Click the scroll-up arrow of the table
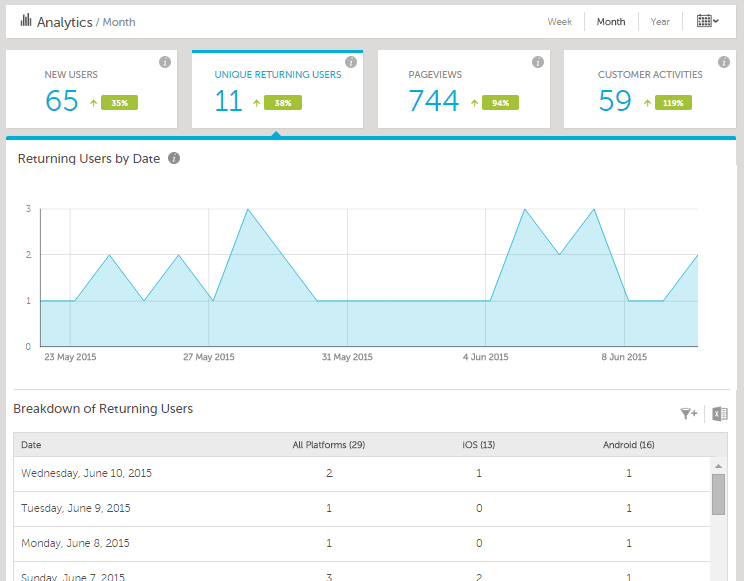This screenshot has width=744, height=581. tap(718, 465)
